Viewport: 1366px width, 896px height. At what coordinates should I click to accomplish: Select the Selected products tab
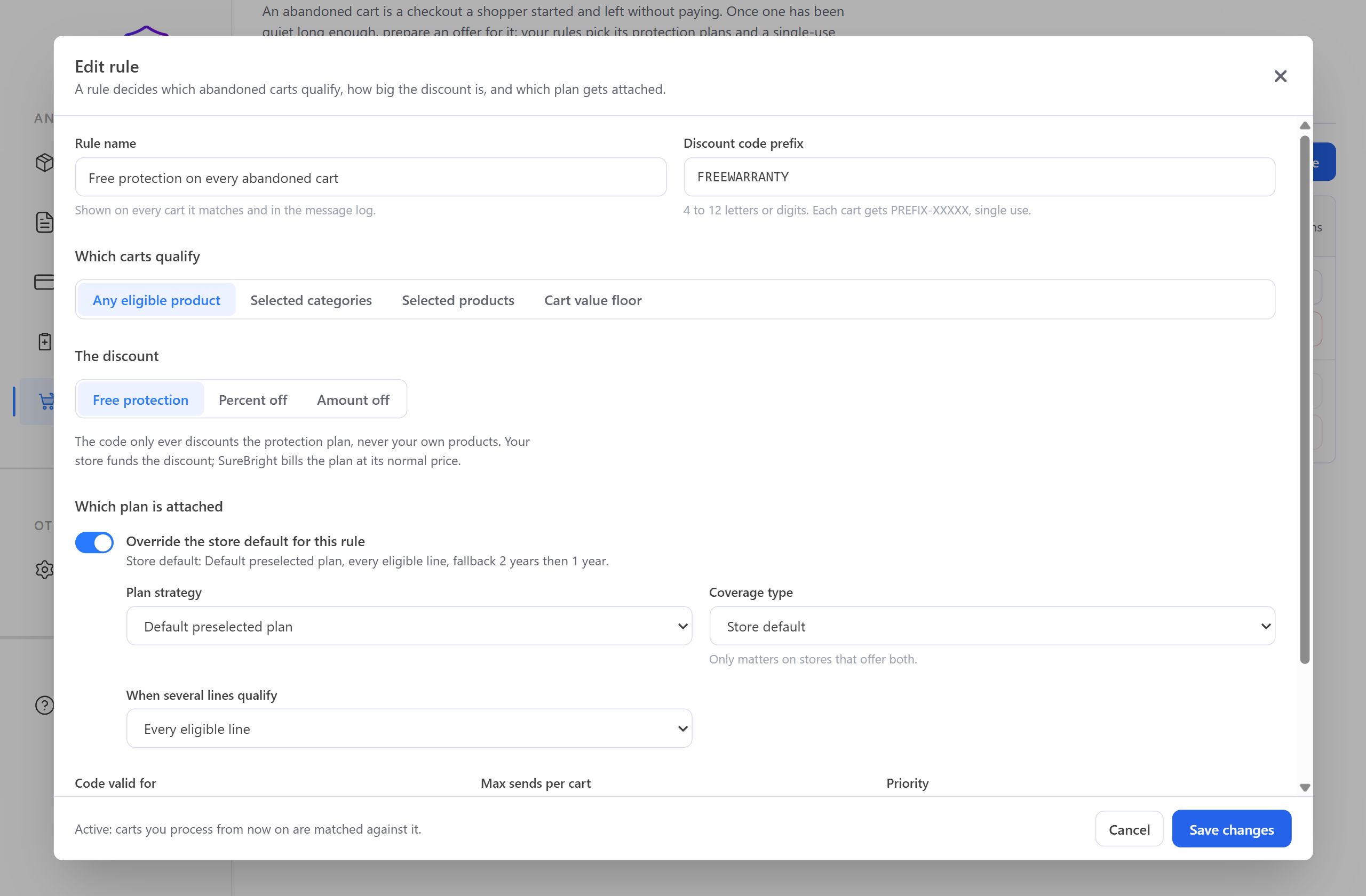coord(457,299)
